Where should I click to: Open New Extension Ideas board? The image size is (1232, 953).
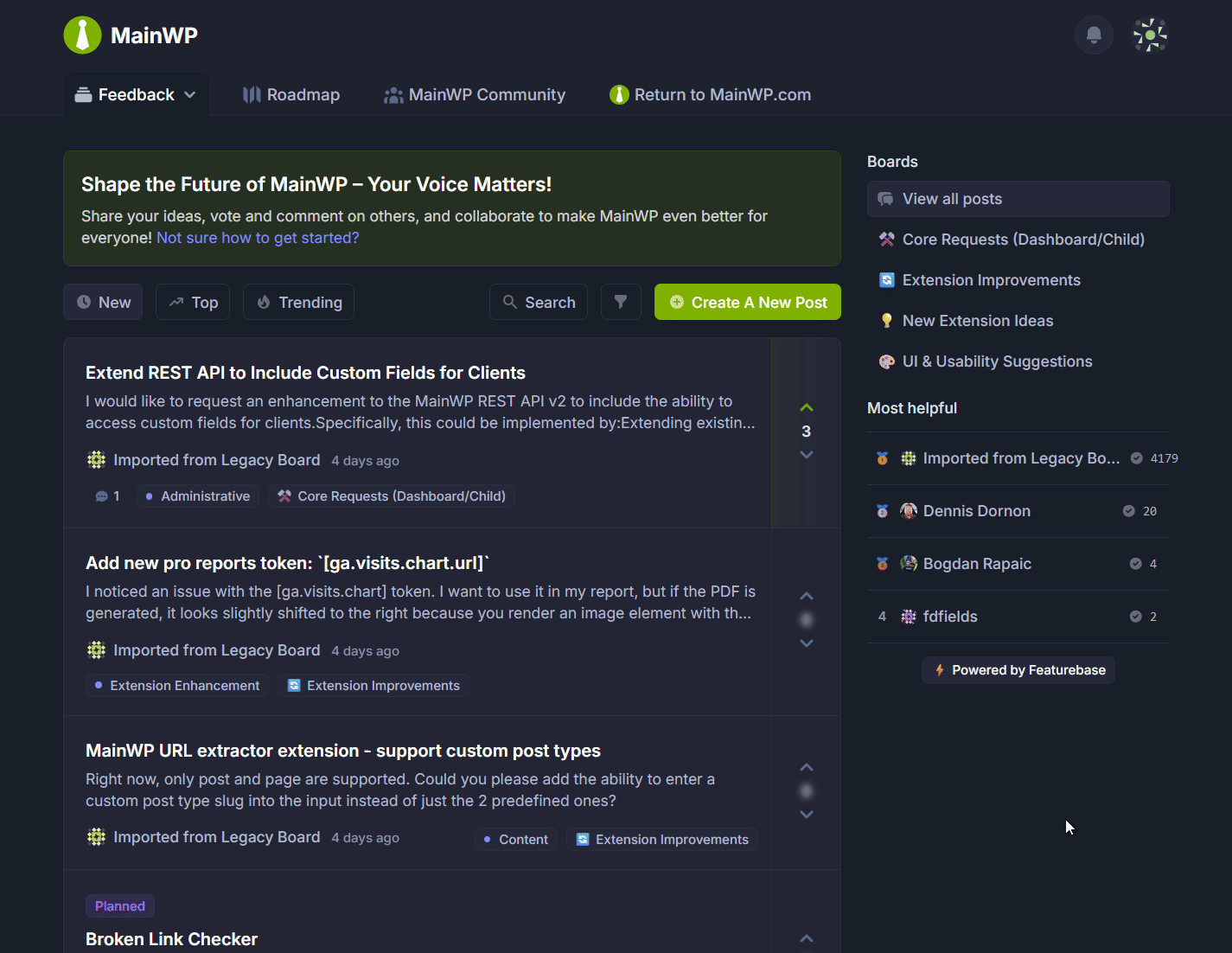tap(1018, 321)
